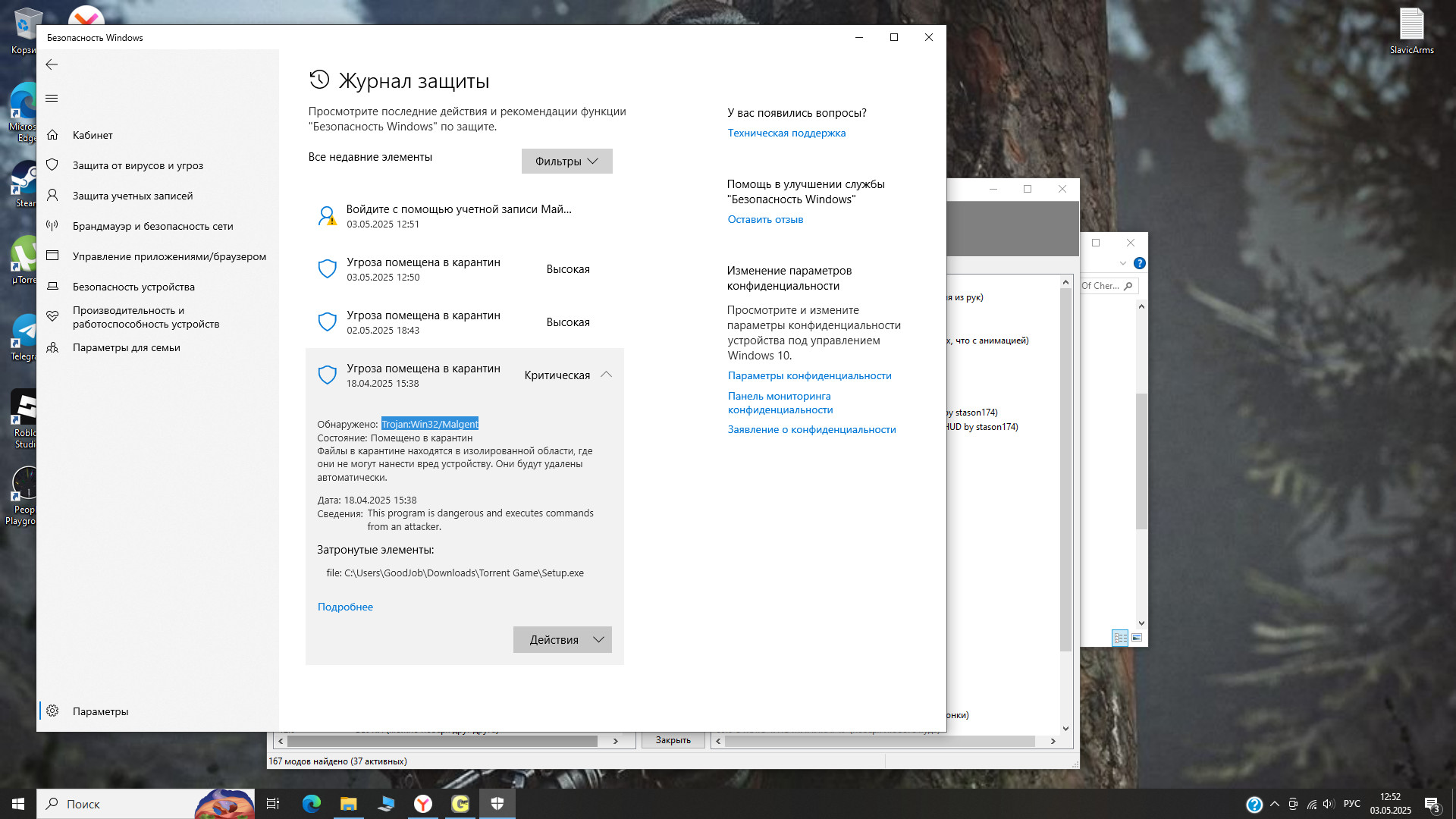
Task: Click the heart icon beside device performance
Action: 52,316
